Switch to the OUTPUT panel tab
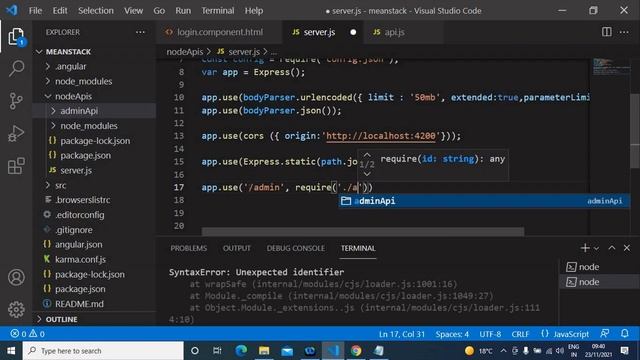This screenshot has width=640, height=360. point(237,248)
